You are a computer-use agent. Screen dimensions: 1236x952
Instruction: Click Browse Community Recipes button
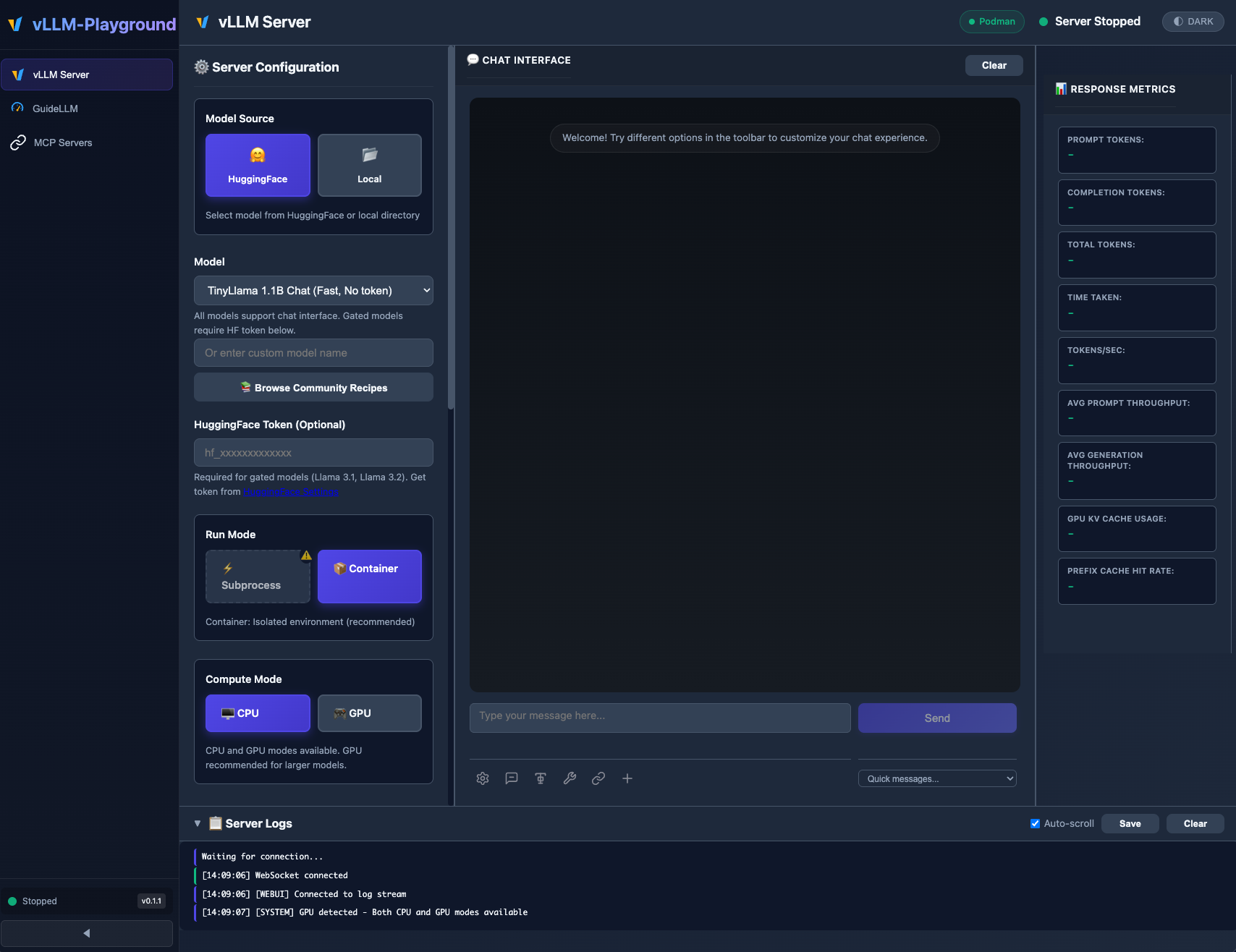pos(313,388)
